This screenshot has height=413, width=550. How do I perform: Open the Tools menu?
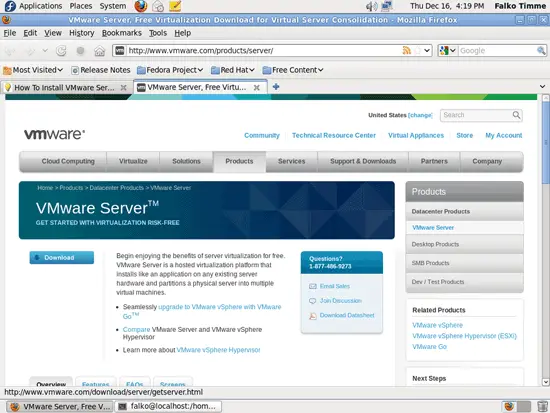pos(158,33)
